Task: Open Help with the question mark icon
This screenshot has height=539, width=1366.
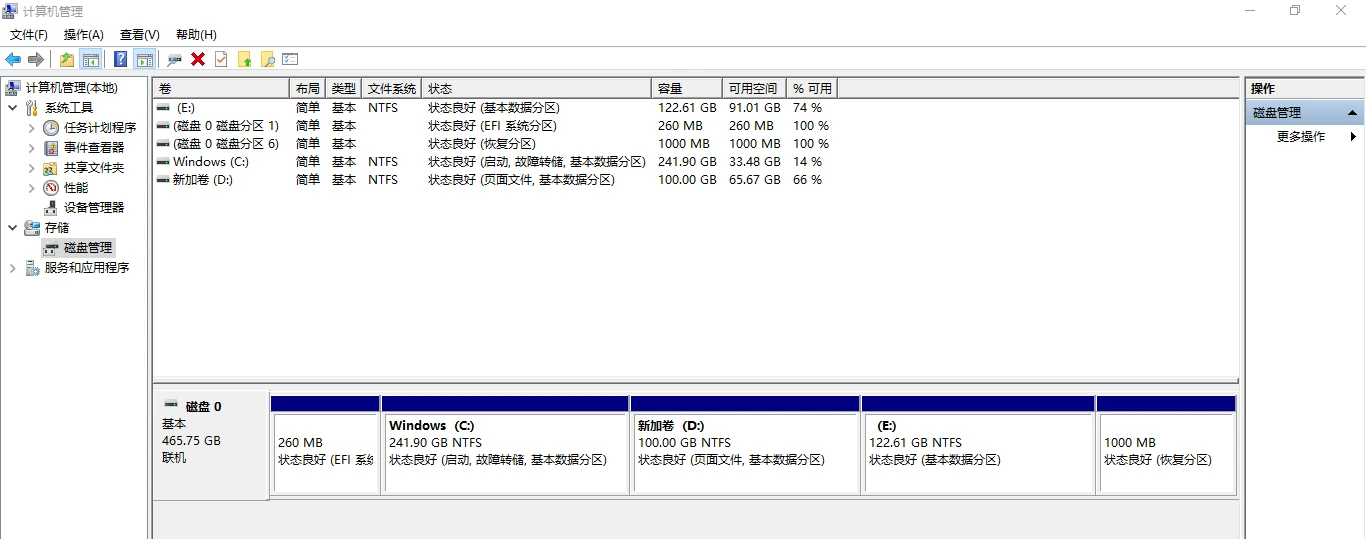Action: (120, 60)
